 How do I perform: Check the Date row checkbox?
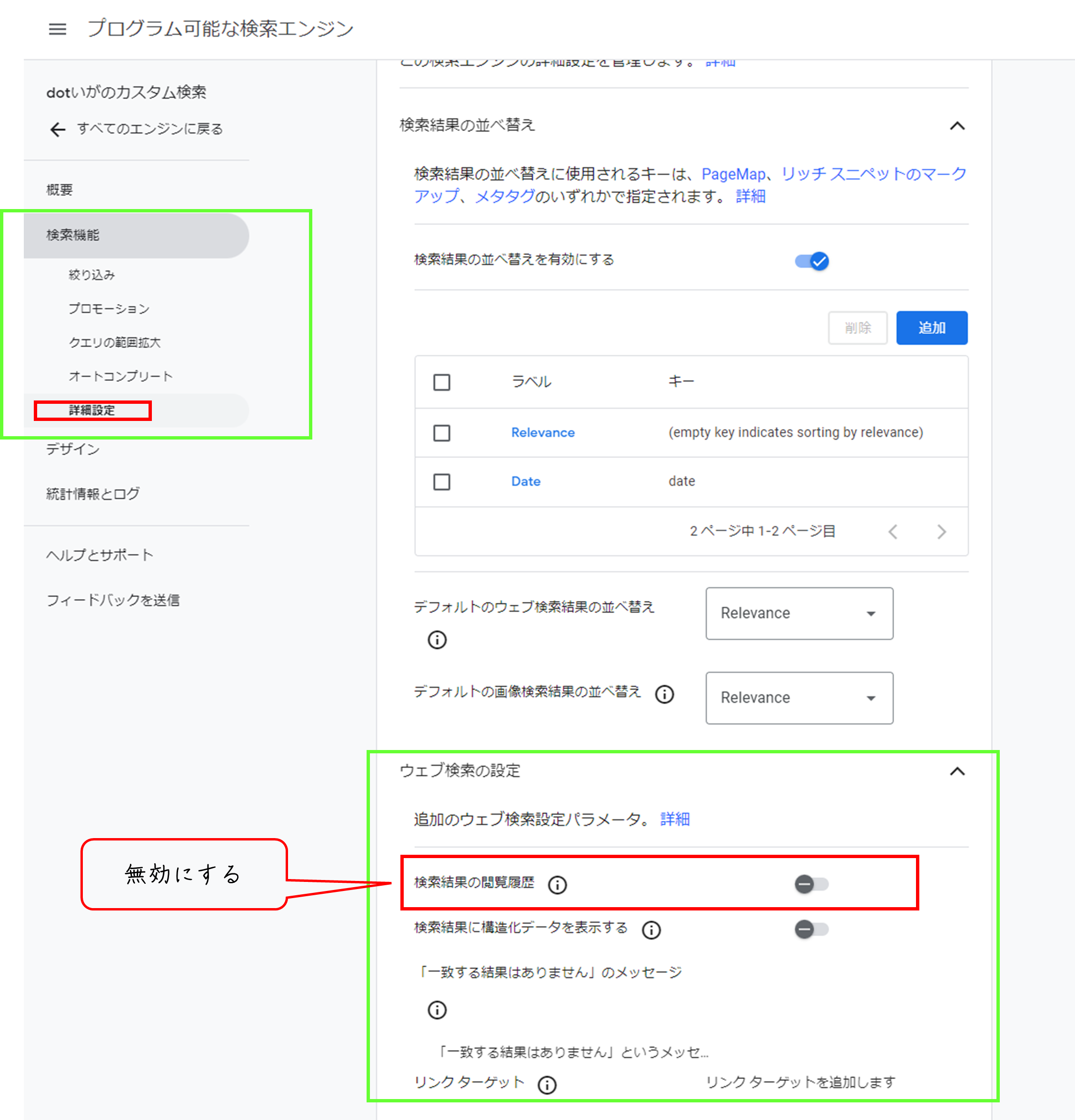point(441,482)
